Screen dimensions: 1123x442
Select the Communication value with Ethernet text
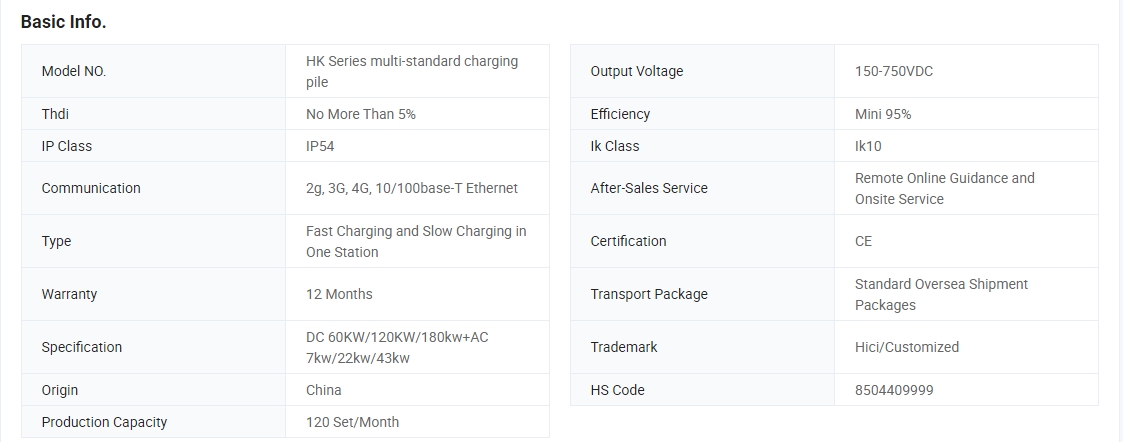[x=411, y=188]
